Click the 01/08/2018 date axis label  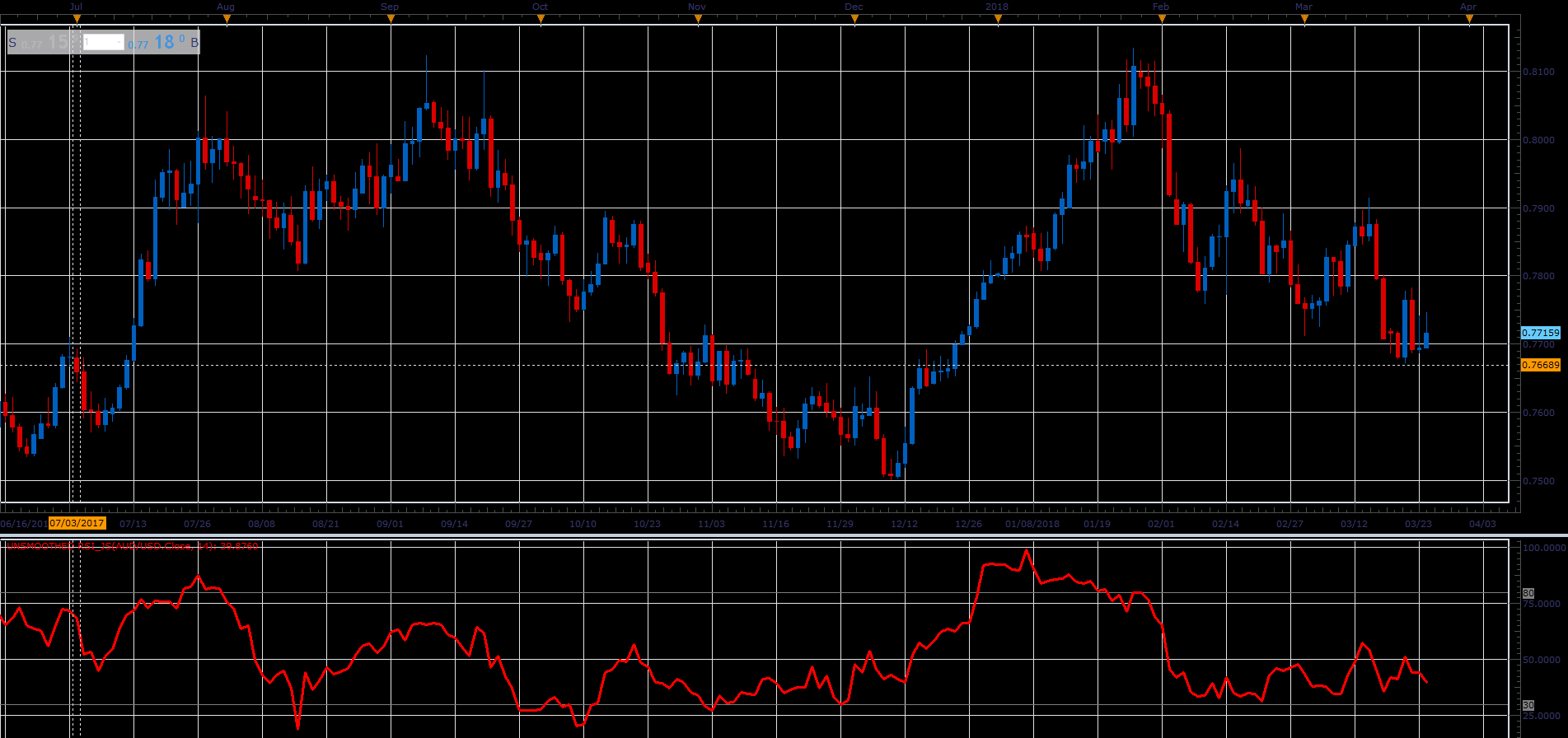(1032, 524)
